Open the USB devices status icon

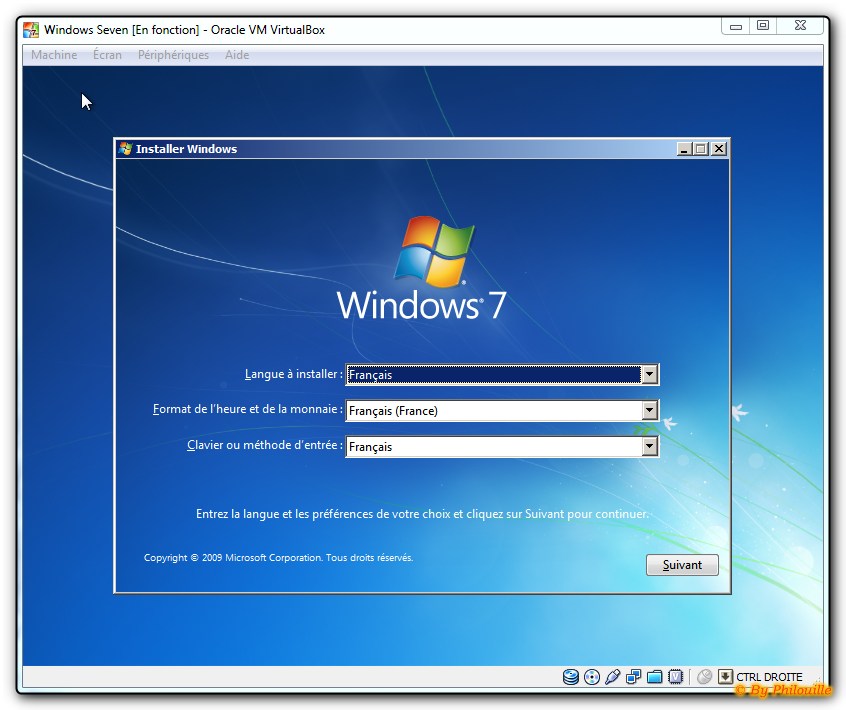pos(613,677)
